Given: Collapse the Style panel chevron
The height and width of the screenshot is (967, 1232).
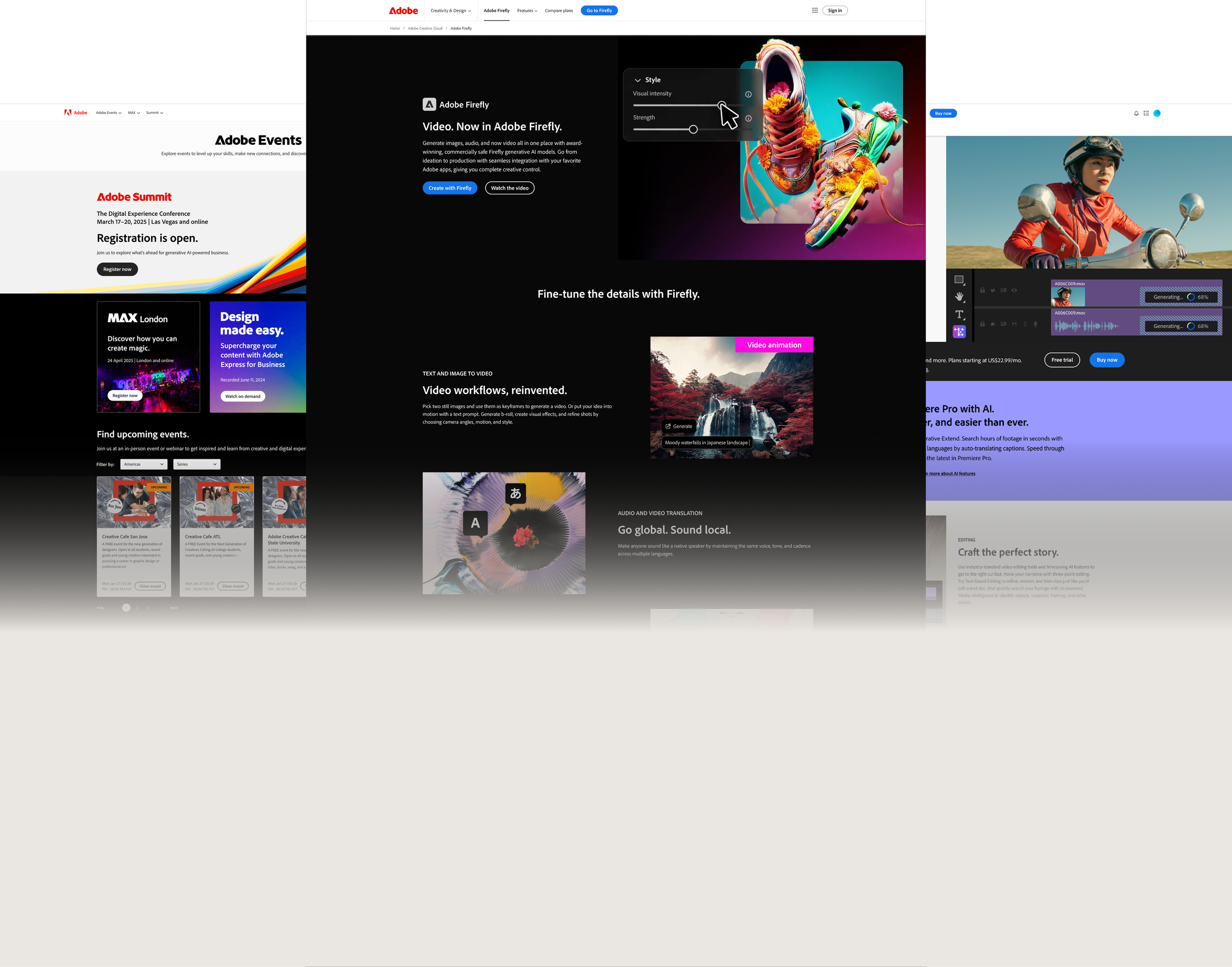Looking at the screenshot, I should point(637,80).
